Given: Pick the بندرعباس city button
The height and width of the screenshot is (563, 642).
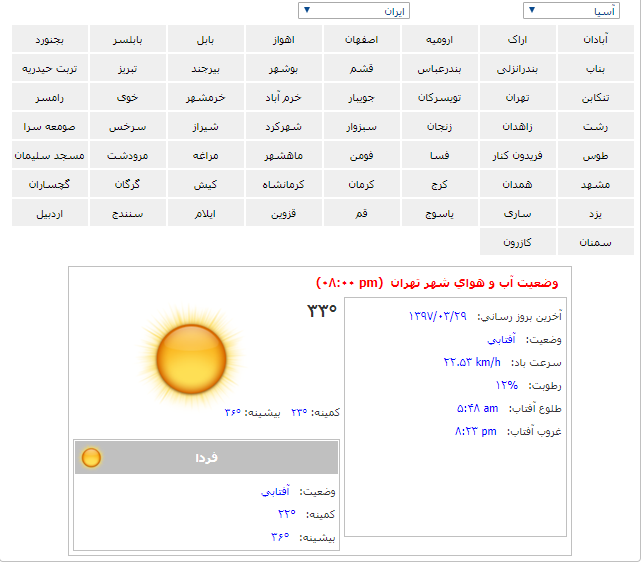Looking at the screenshot, I should 440,68.
